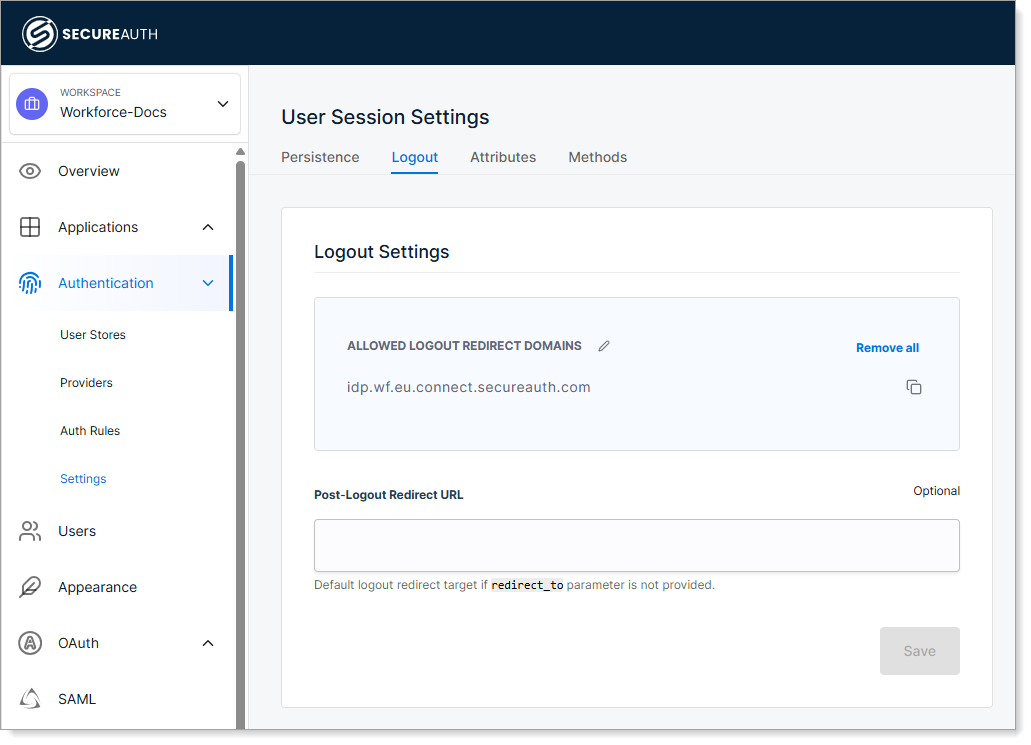Viewport: 1031px width, 745px height.
Task: Click inside the Post-Logout Redirect URL field
Action: 636,545
